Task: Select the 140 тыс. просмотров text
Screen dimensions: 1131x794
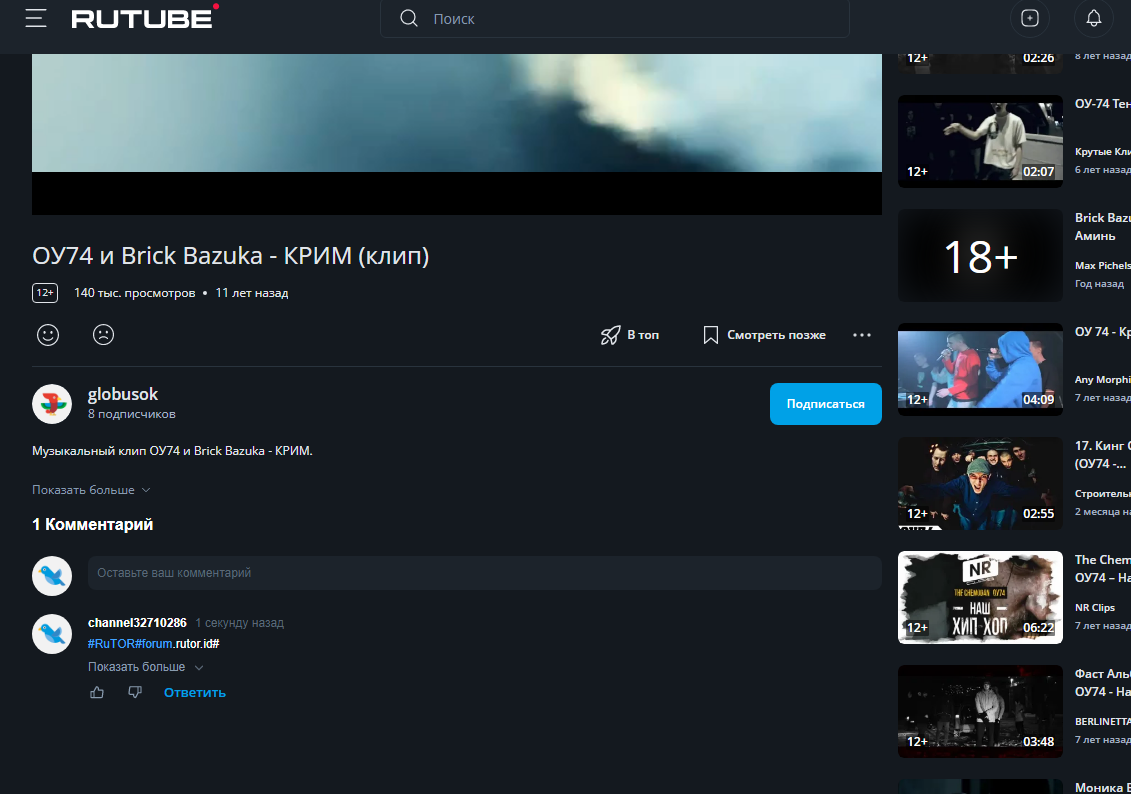Action: pyautogui.click(x=134, y=293)
